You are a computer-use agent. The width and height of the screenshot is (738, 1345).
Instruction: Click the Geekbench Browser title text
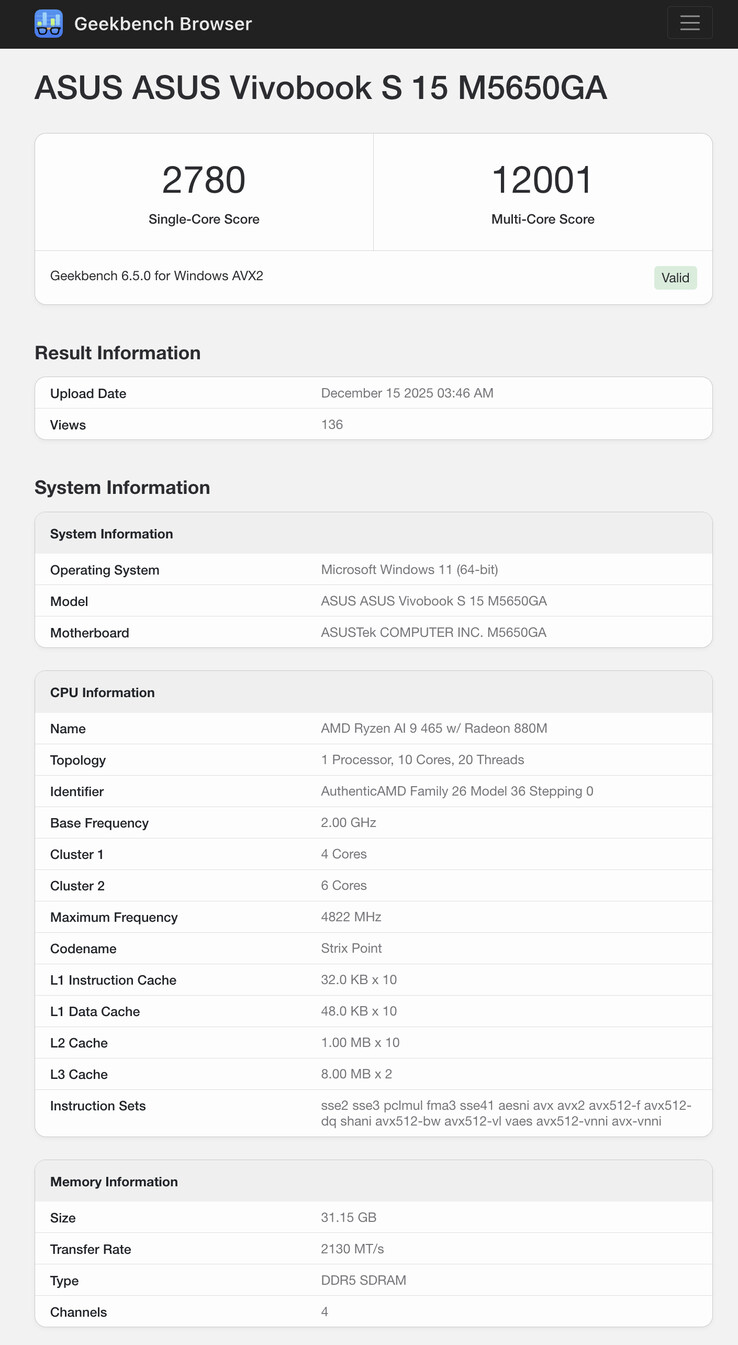(162, 23)
